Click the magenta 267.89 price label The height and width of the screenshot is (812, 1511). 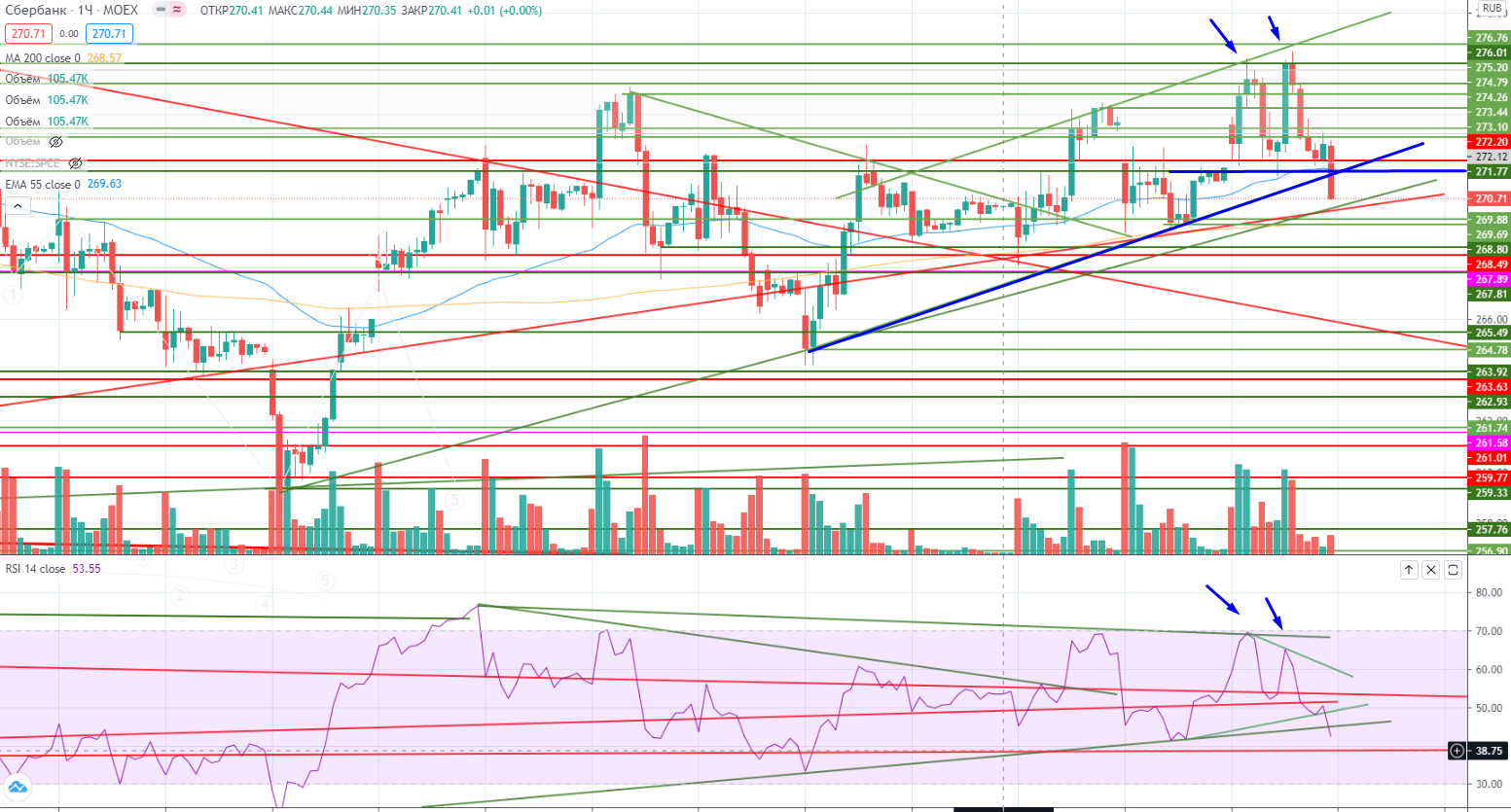coord(1491,279)
